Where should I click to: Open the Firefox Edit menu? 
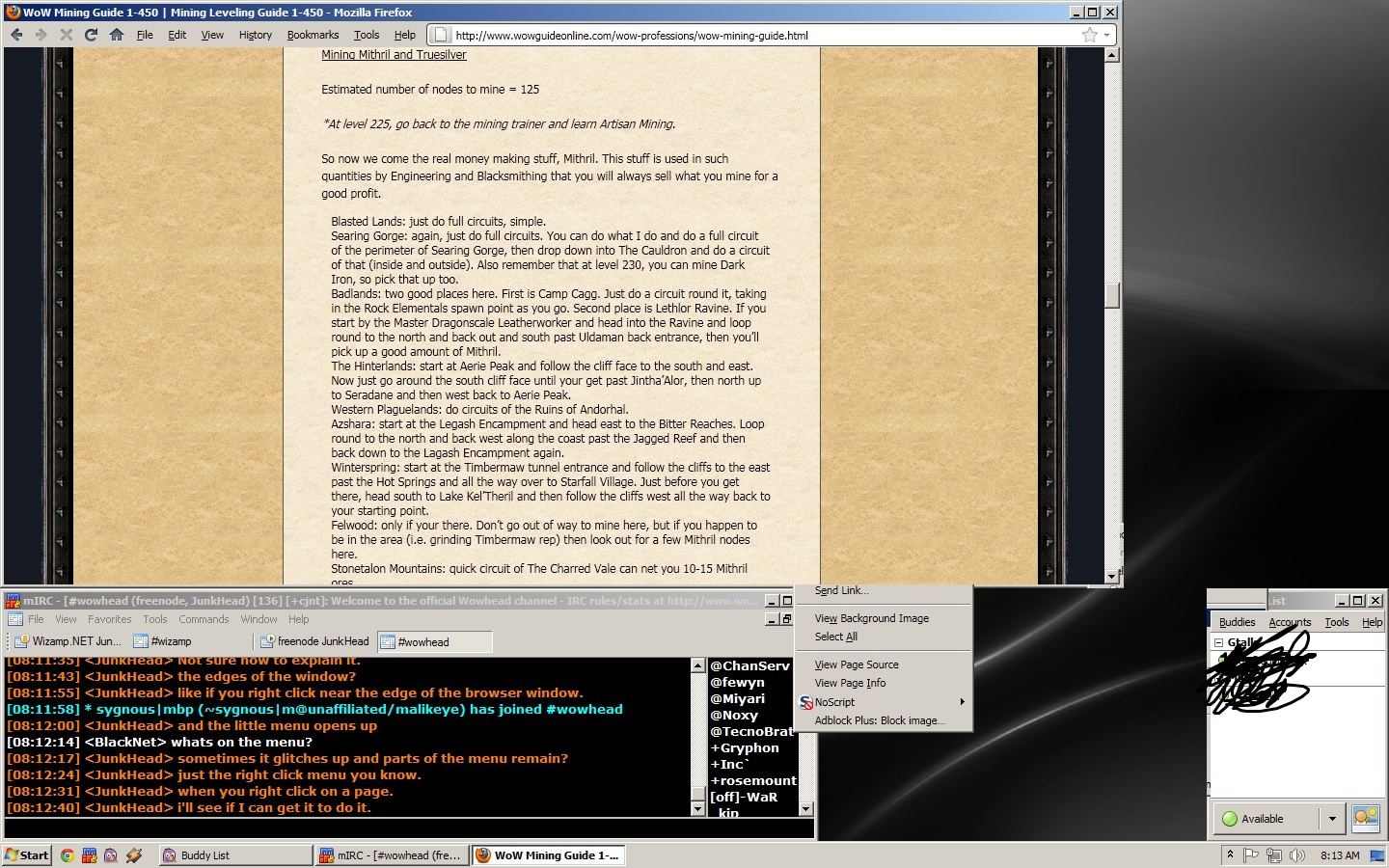(x=177, y=35)
